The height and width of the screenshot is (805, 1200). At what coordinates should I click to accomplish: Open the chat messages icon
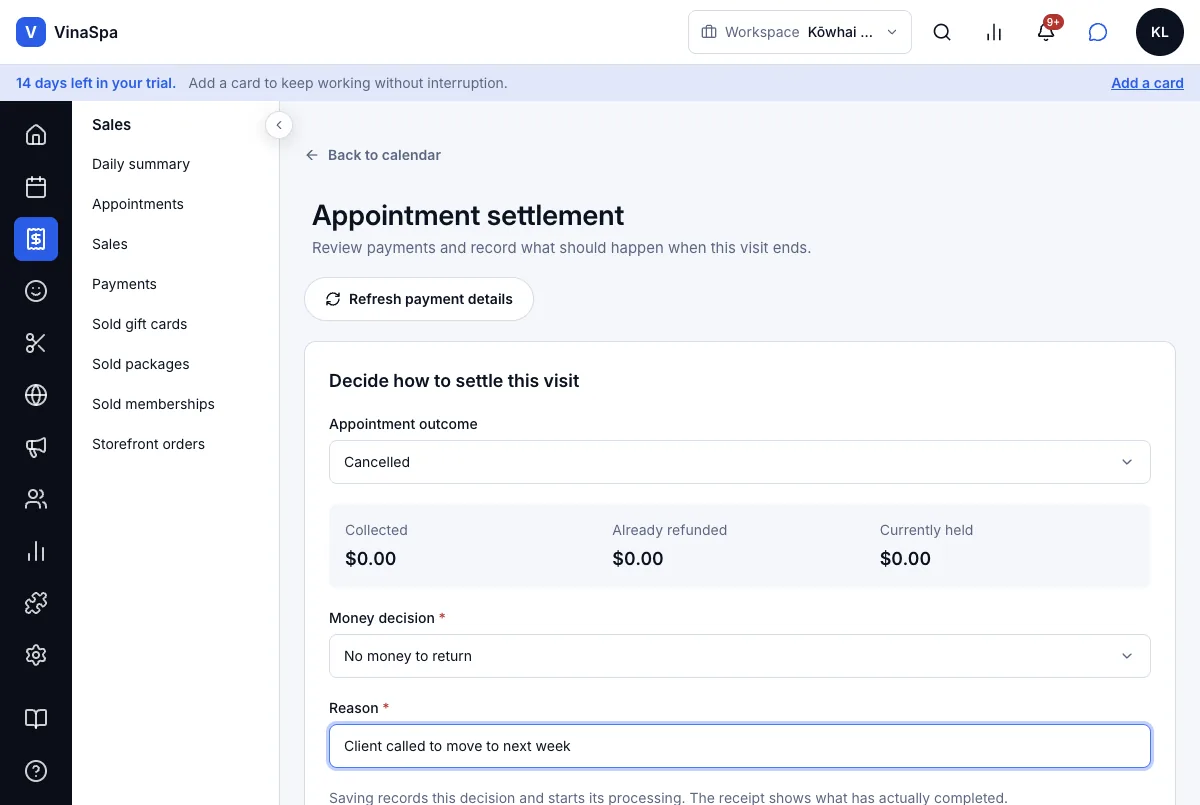(x=1098, y=32)
